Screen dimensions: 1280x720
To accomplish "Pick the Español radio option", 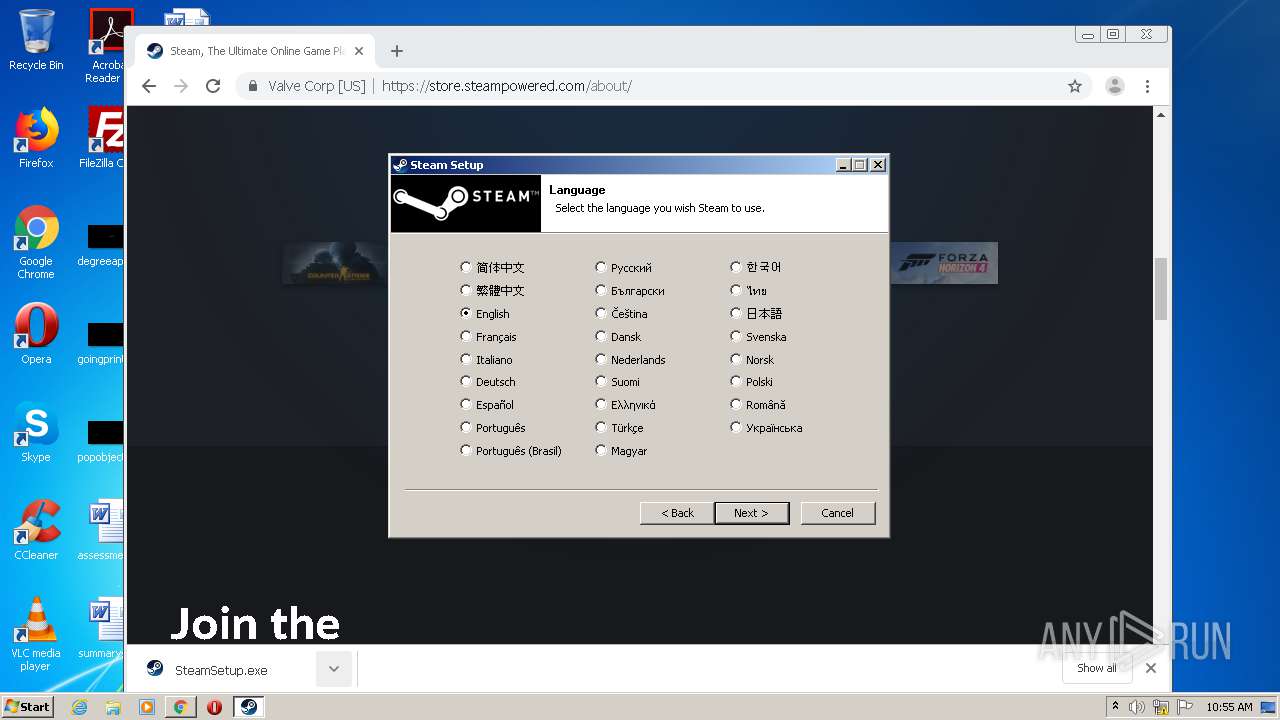I will tap(466, 404).
